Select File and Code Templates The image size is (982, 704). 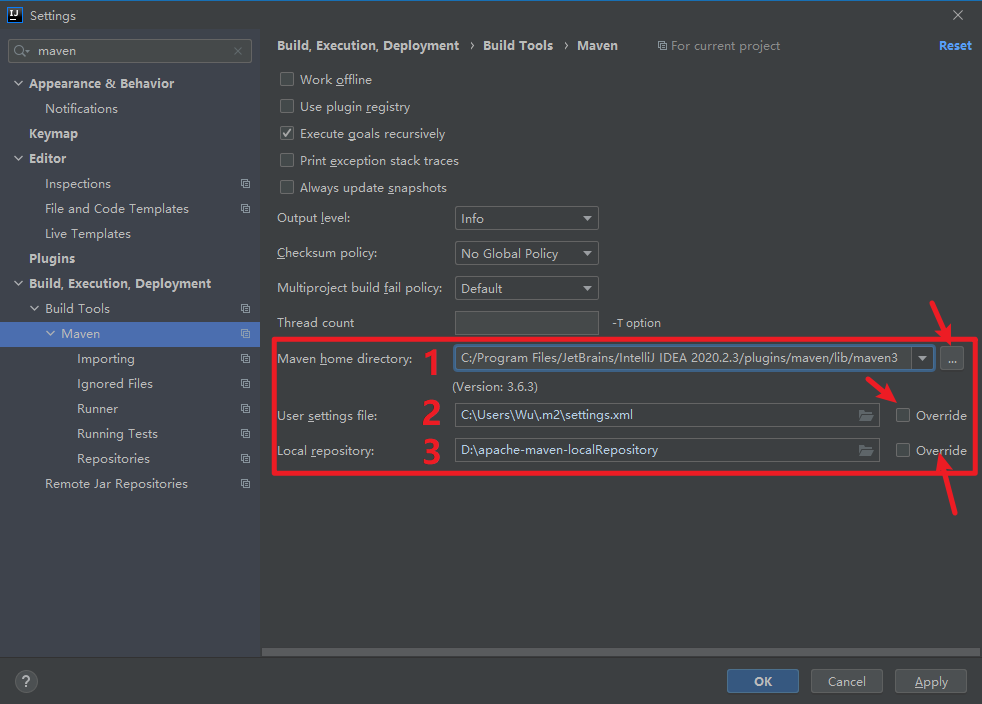pyautogui.click(x=116, y=209)
